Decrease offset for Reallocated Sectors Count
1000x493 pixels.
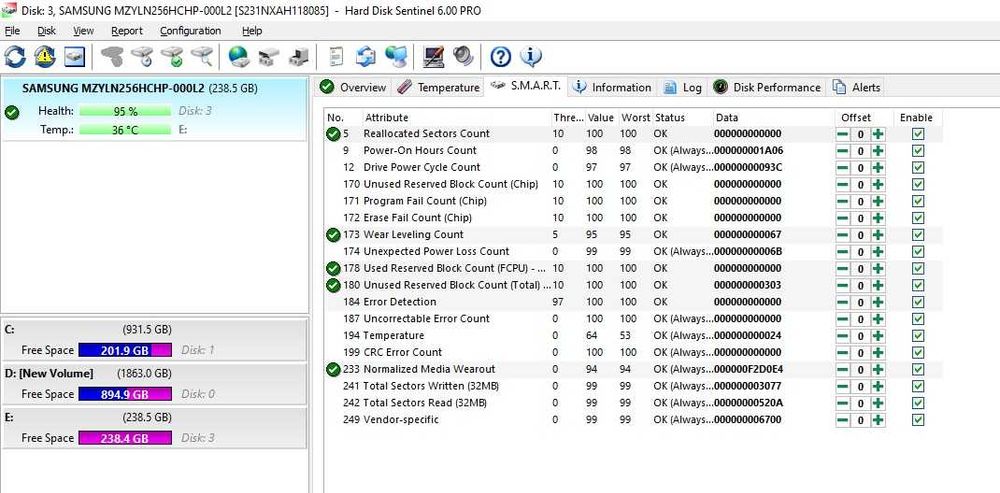842,134
